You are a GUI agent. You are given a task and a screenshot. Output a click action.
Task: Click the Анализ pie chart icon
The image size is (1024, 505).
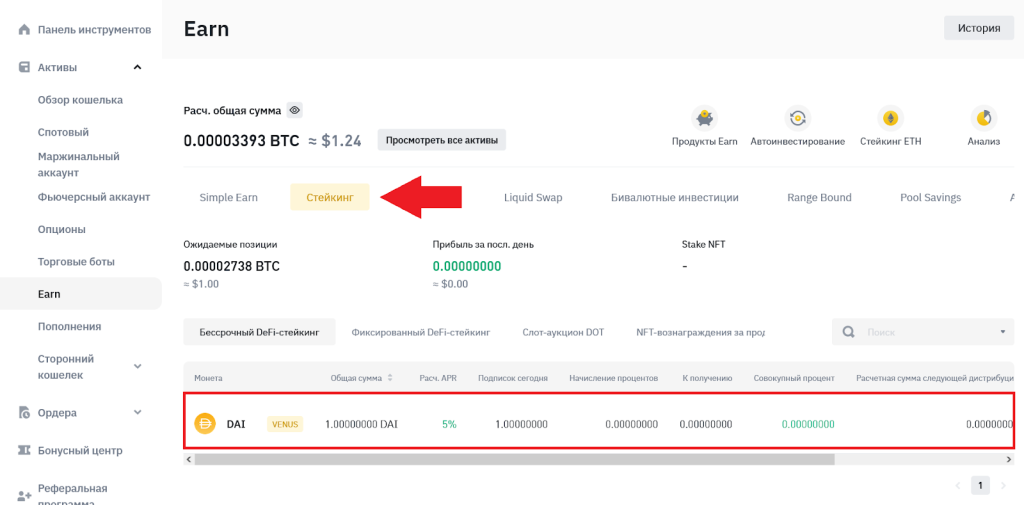(x=983, y=118)
